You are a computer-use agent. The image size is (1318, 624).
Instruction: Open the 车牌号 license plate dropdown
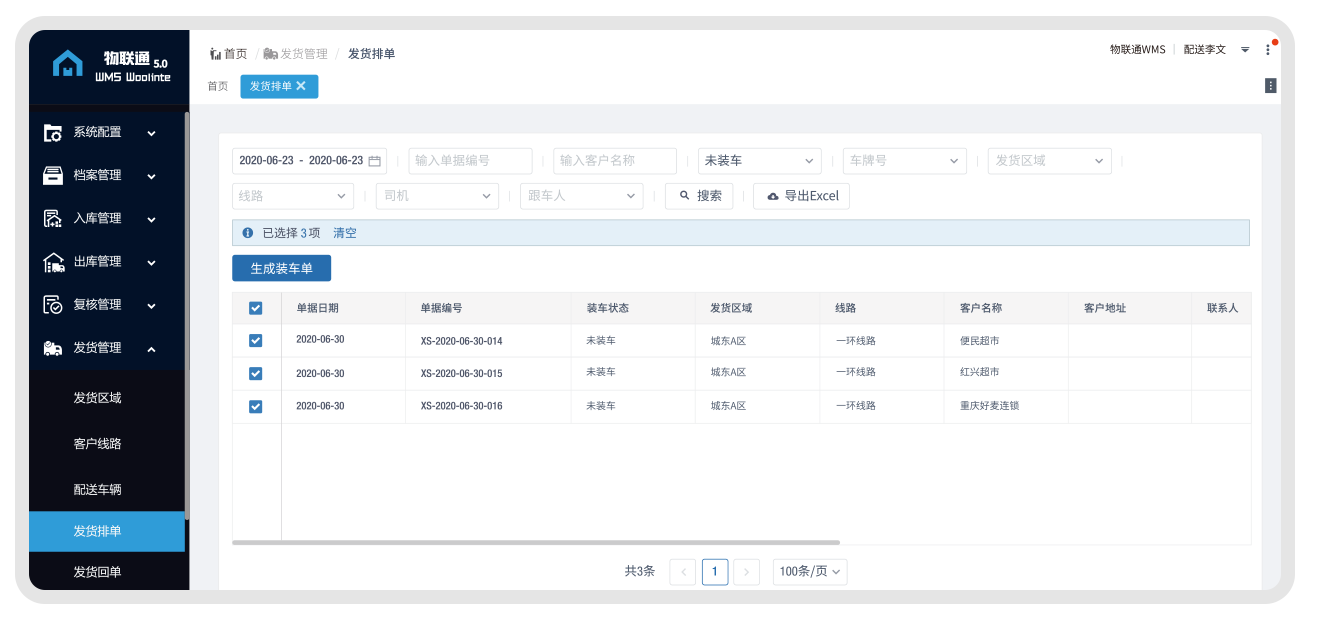[x=904, y=161]
